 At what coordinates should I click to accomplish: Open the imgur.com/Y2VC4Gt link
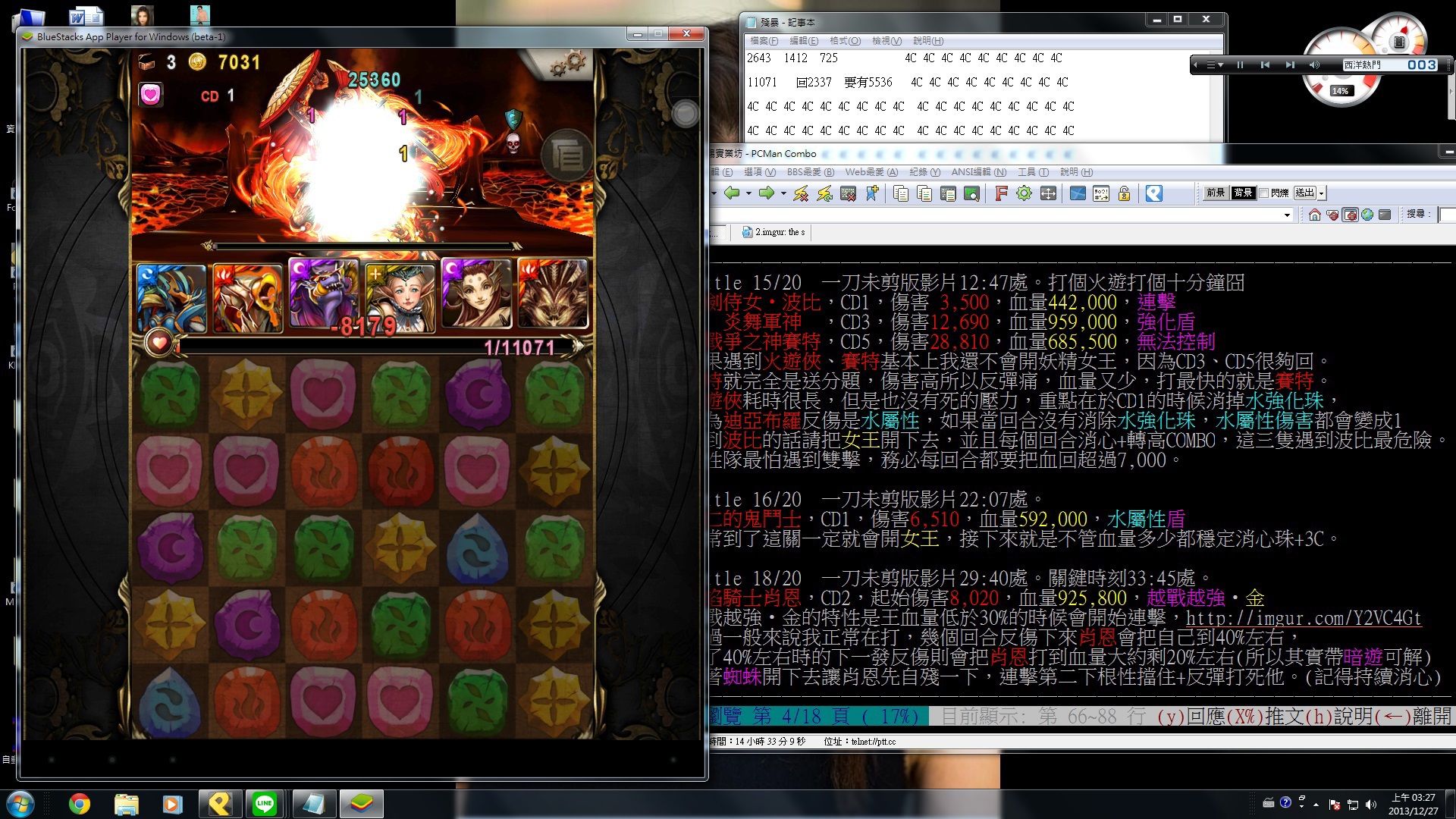[1303, 618]
